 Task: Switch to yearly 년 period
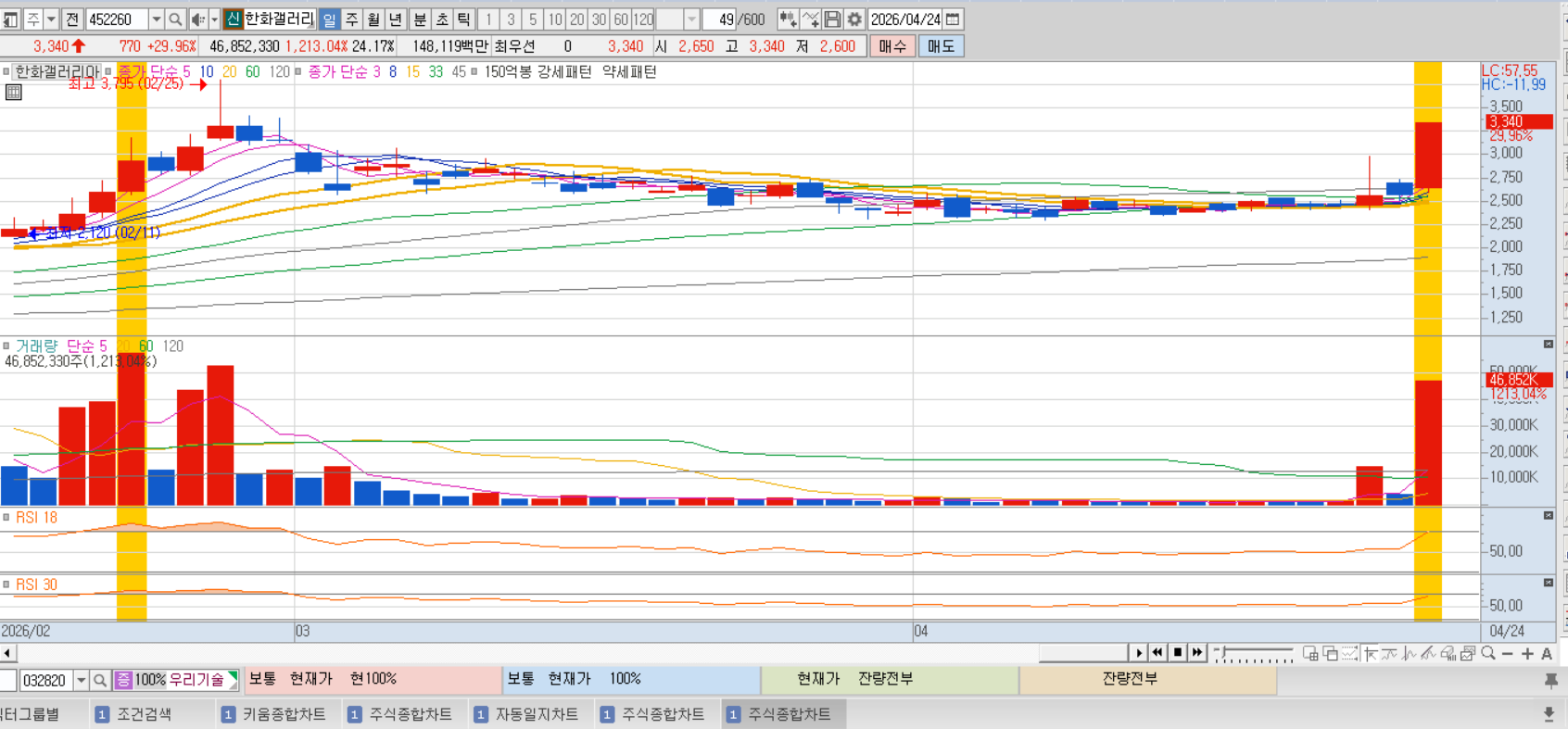click(x=396, y=19)
